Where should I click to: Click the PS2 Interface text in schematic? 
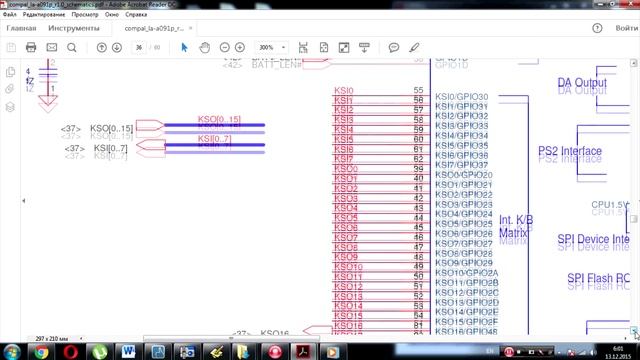570,151
